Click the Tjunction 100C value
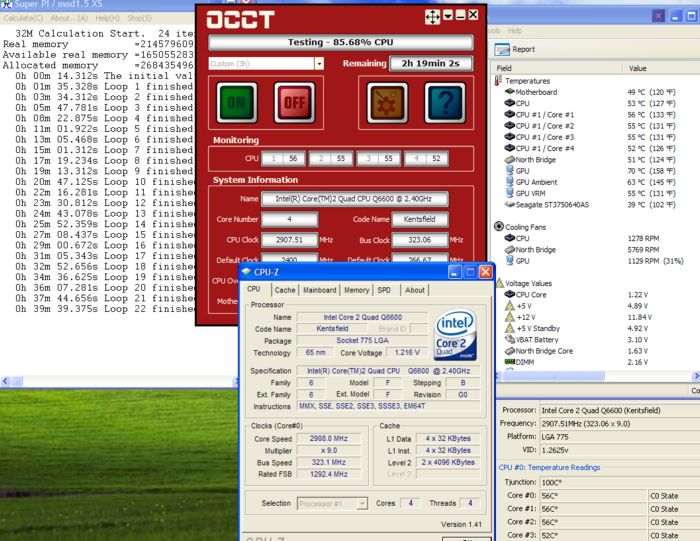The image size is (700, 541). pos(620,483)
